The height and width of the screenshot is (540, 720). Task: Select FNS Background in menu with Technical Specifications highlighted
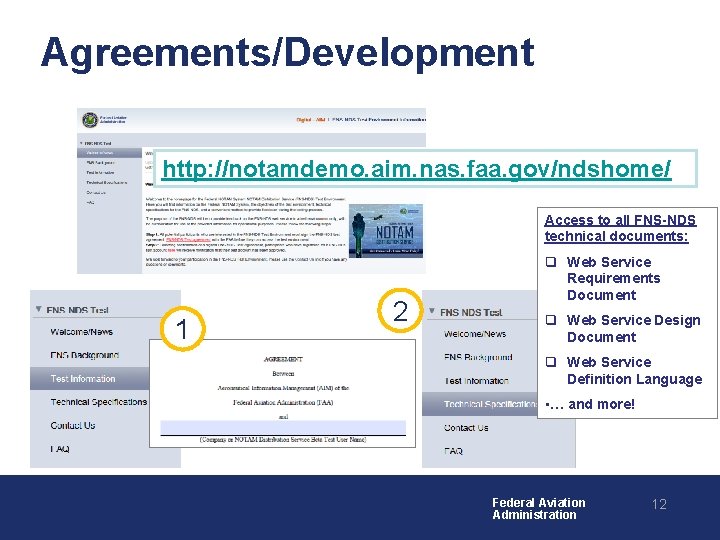(478, 357)
